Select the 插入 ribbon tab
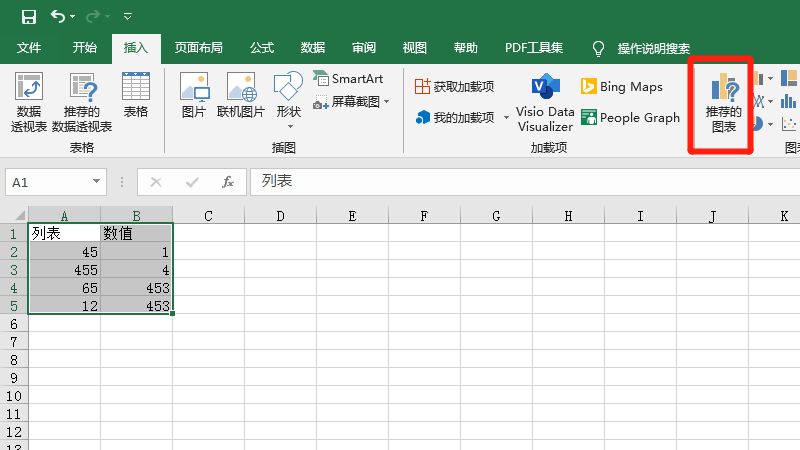 [136, 48]
